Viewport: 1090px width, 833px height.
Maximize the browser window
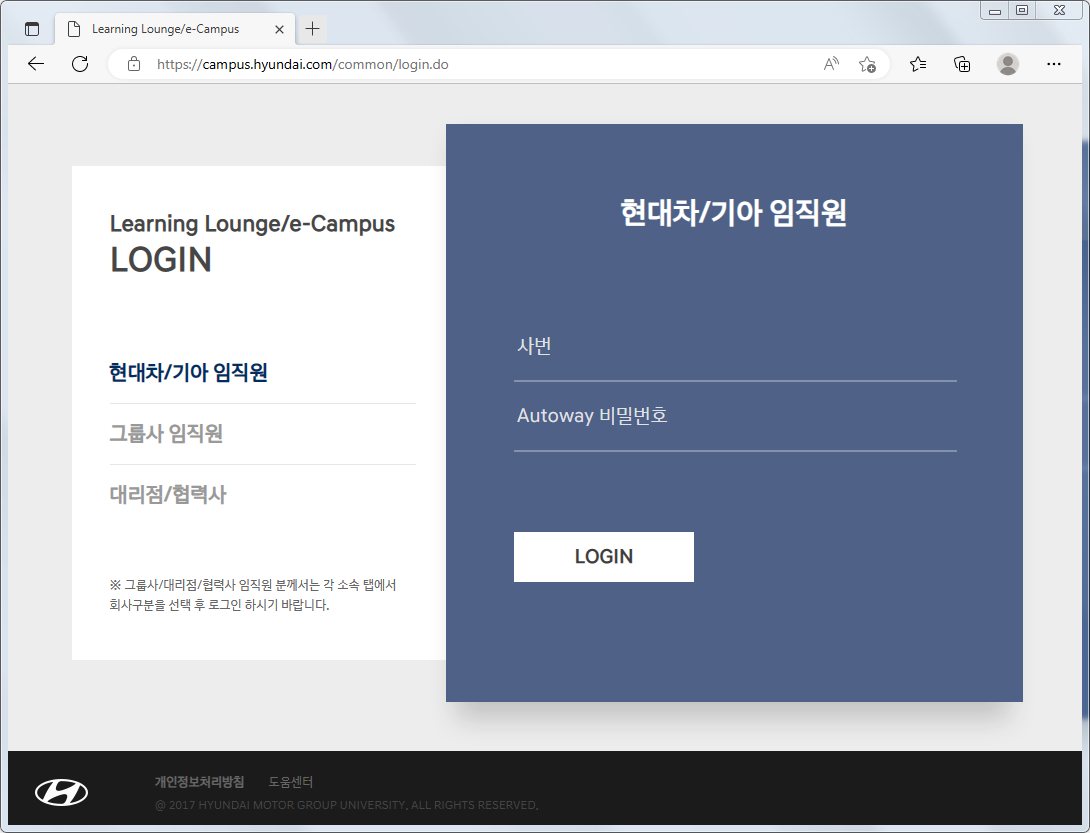click(x=1022, y=10)
